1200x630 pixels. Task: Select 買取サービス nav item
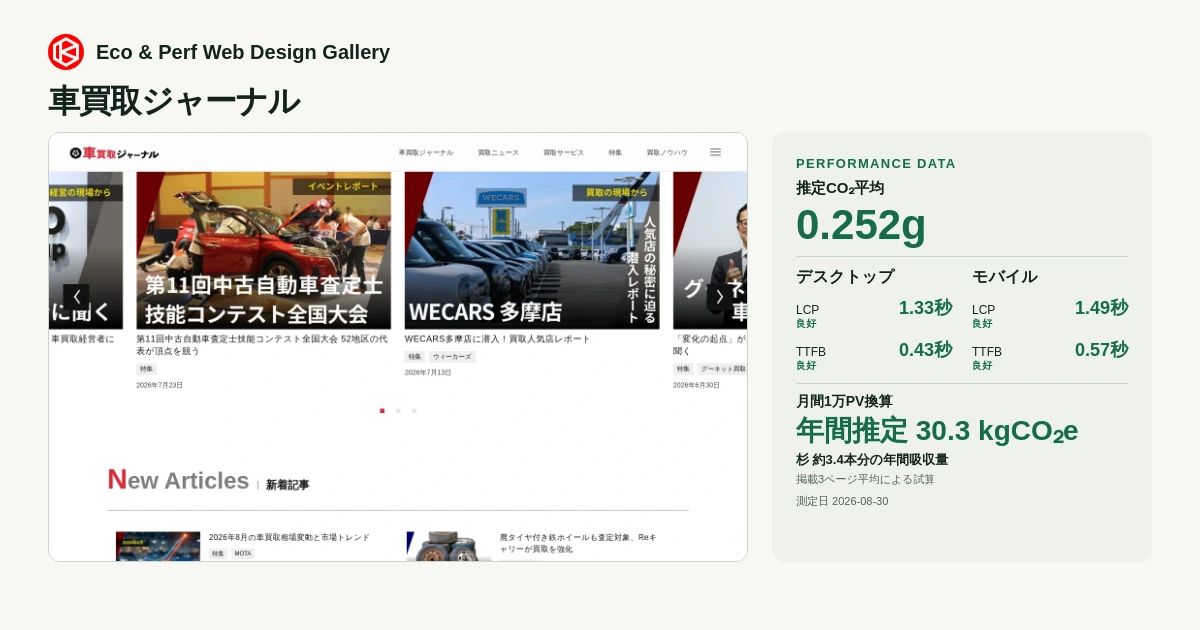(x=564, y=153)
